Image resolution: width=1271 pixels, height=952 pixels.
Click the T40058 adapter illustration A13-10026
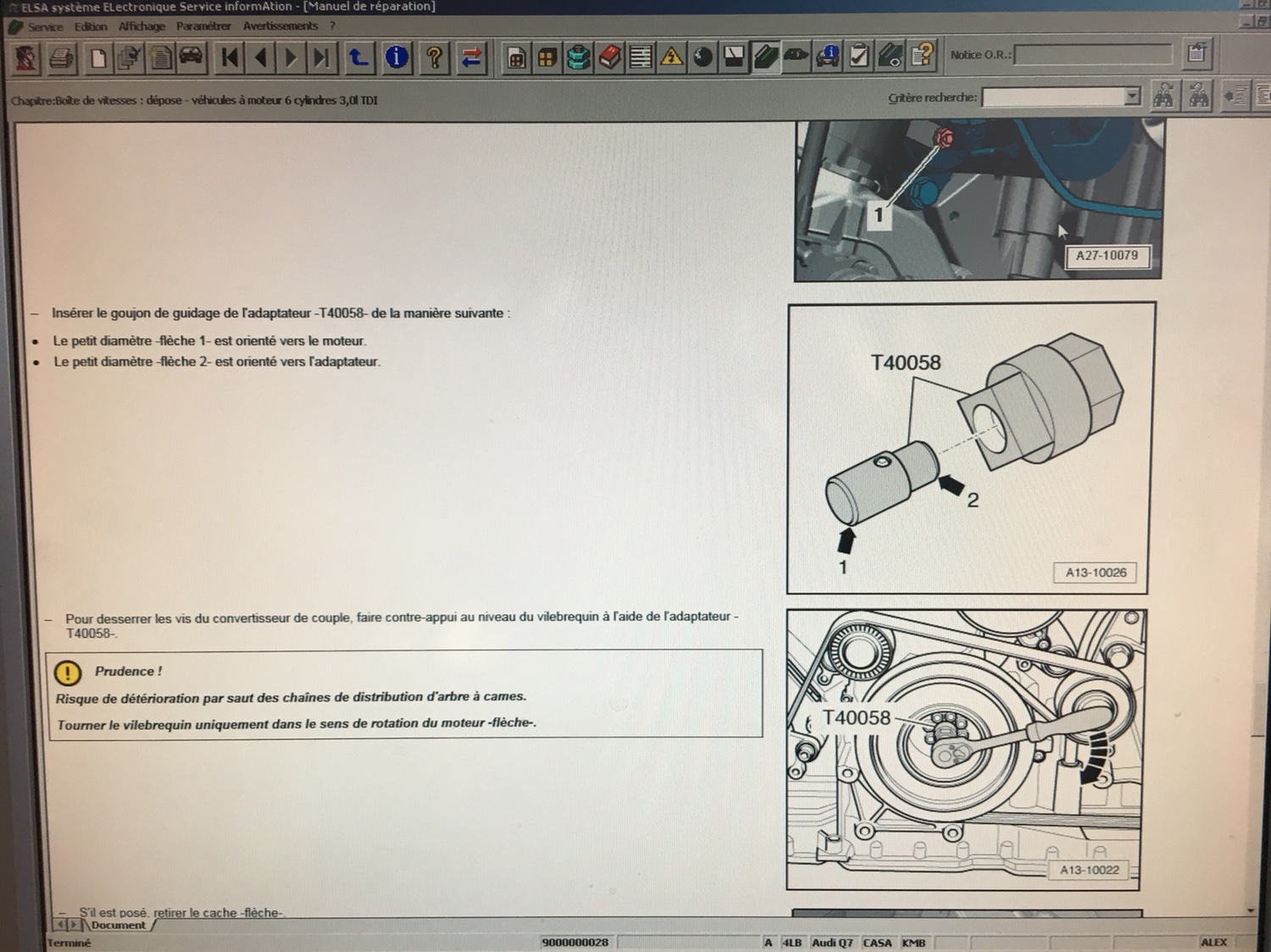[x=971, y=448]
